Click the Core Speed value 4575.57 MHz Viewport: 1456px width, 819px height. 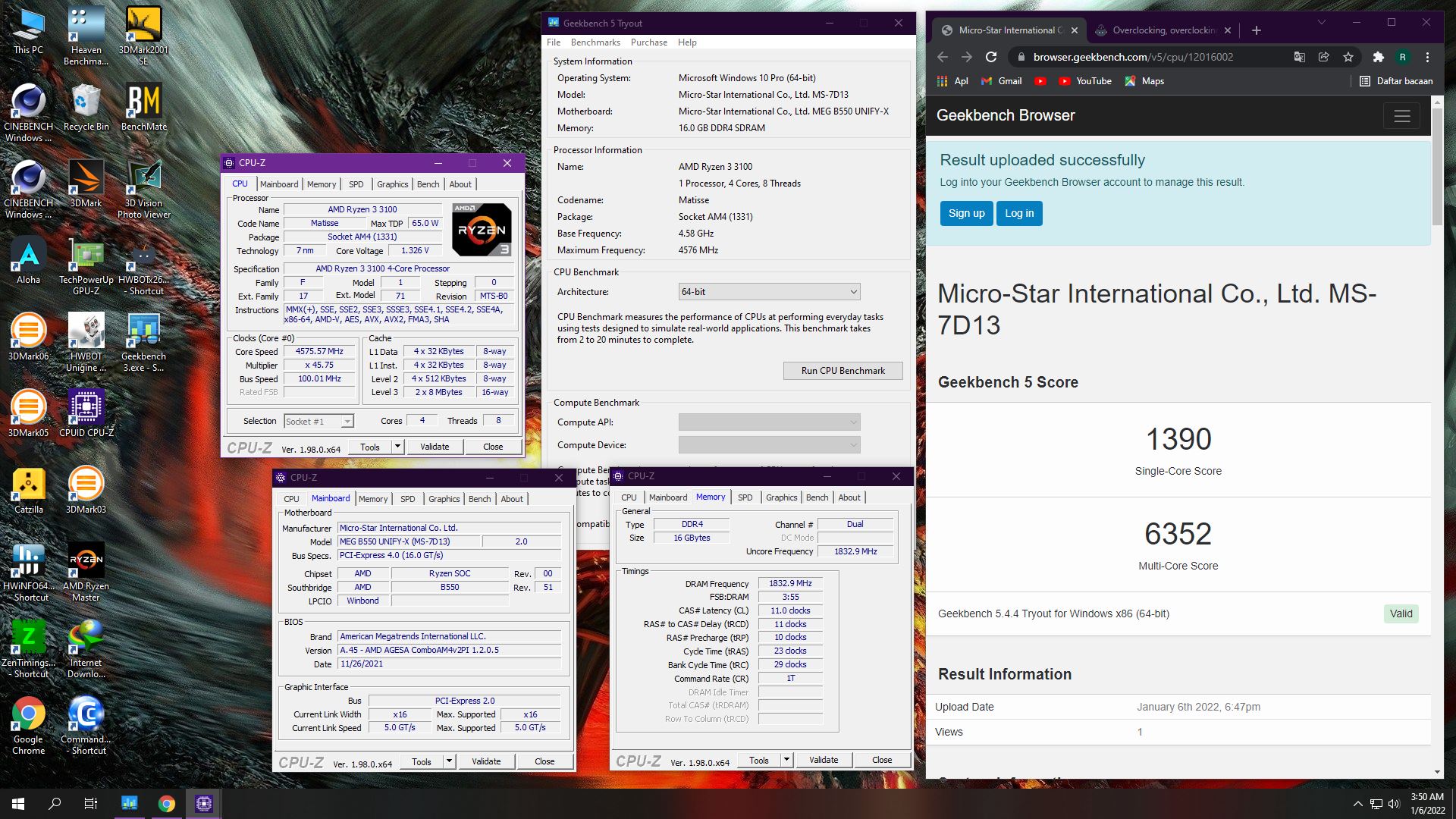pyautogui.click(x=319, y=352)
